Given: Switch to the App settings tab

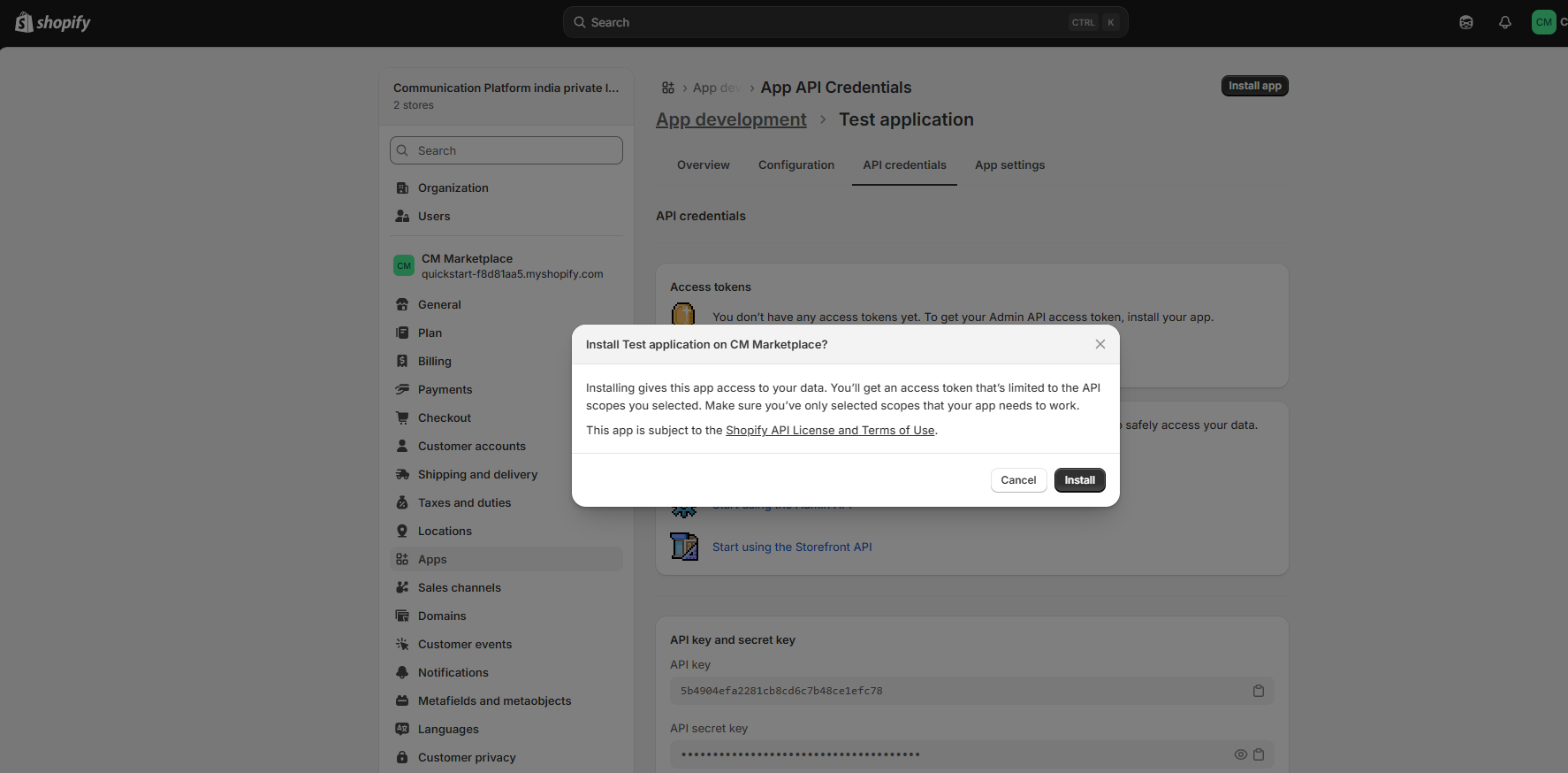Looking at the screenshot, I should point(1009,165).
